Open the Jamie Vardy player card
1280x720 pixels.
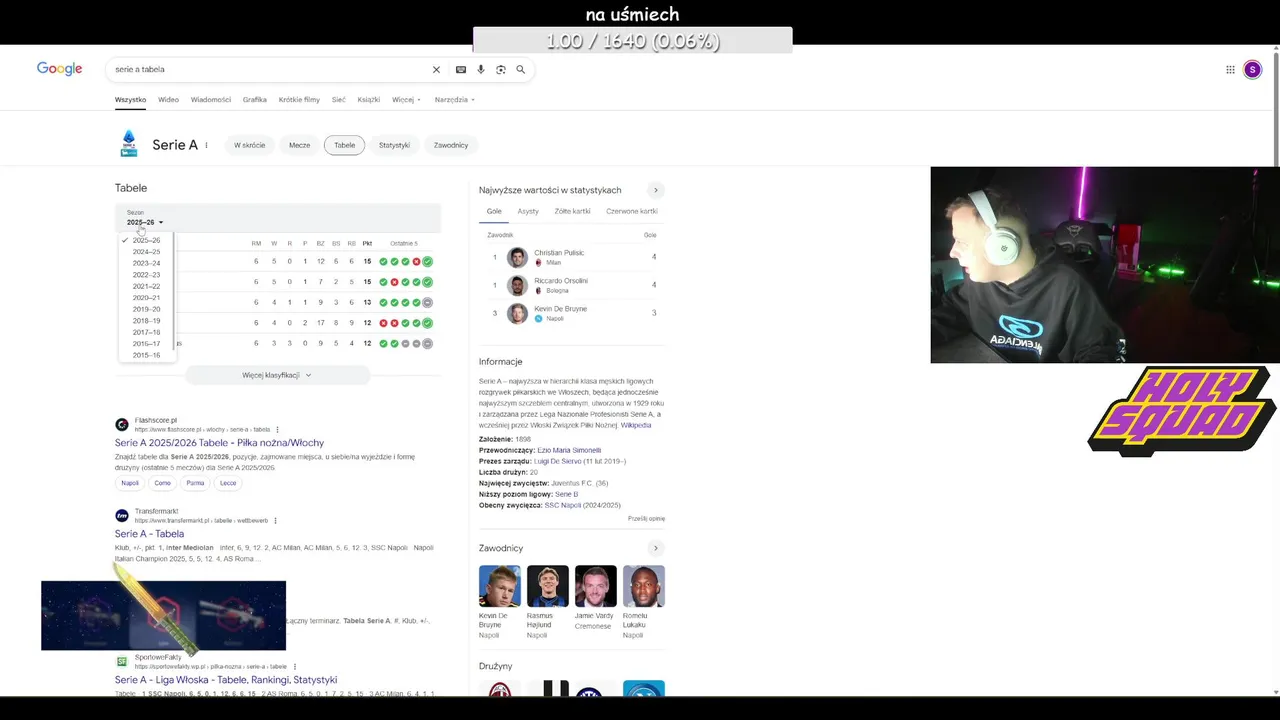[595, 598]
